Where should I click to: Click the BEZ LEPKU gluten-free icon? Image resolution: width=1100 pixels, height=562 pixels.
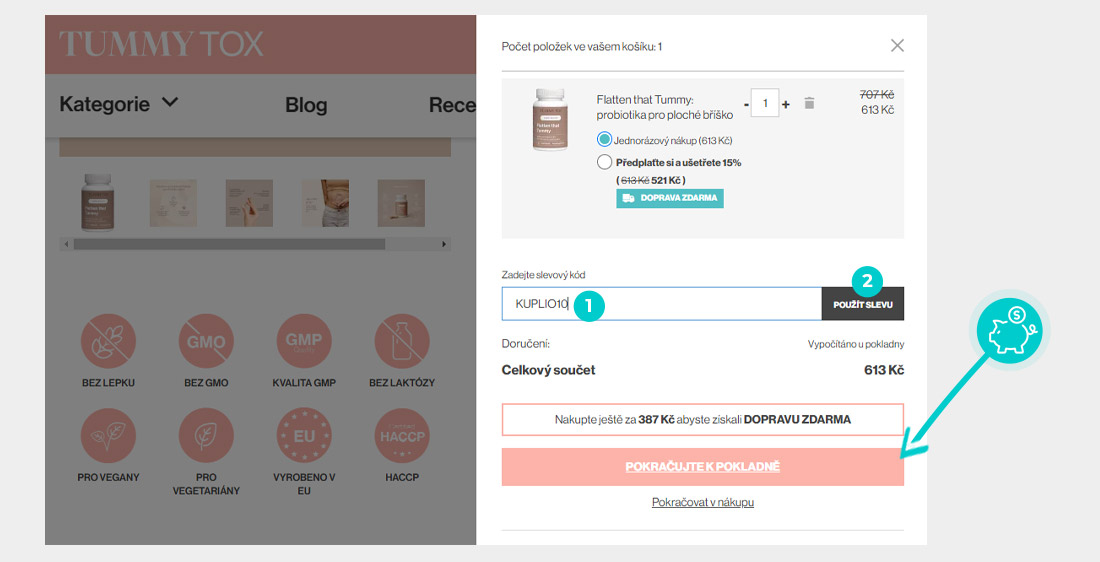pyautogui.click(x=108, y=341)
